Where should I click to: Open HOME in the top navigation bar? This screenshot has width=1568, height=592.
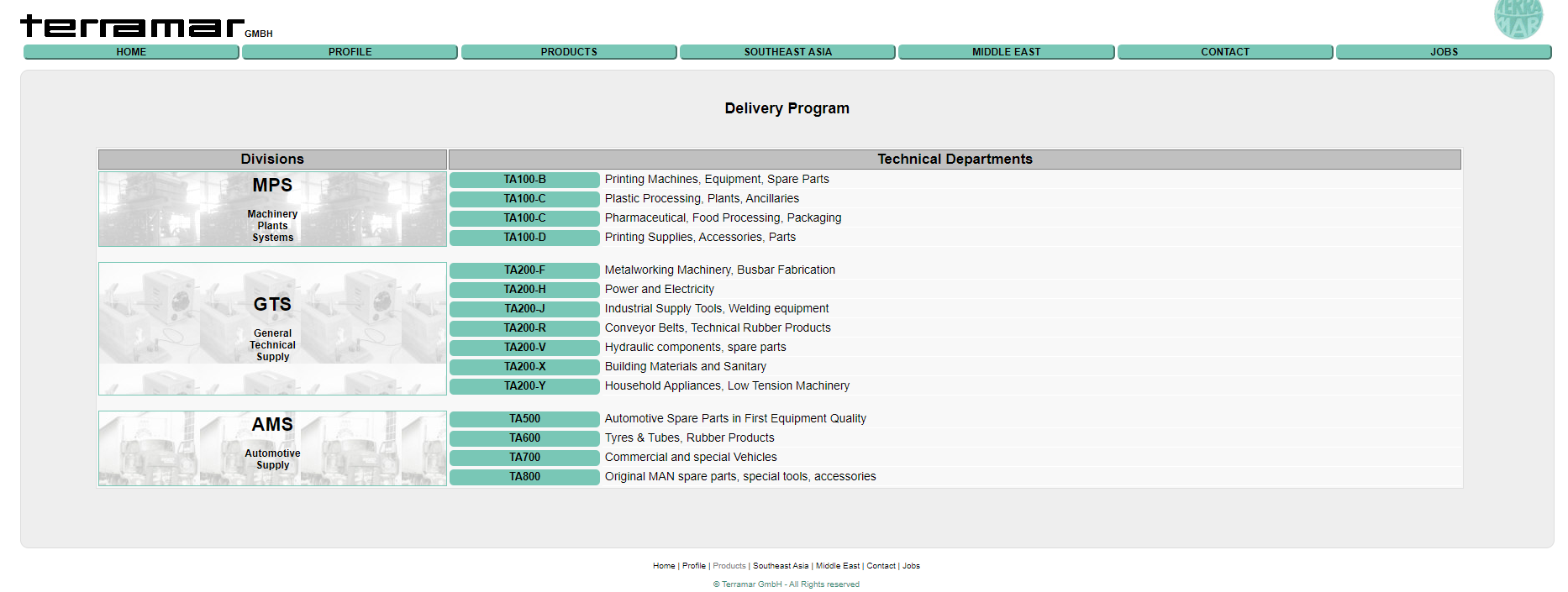point(131,52)
